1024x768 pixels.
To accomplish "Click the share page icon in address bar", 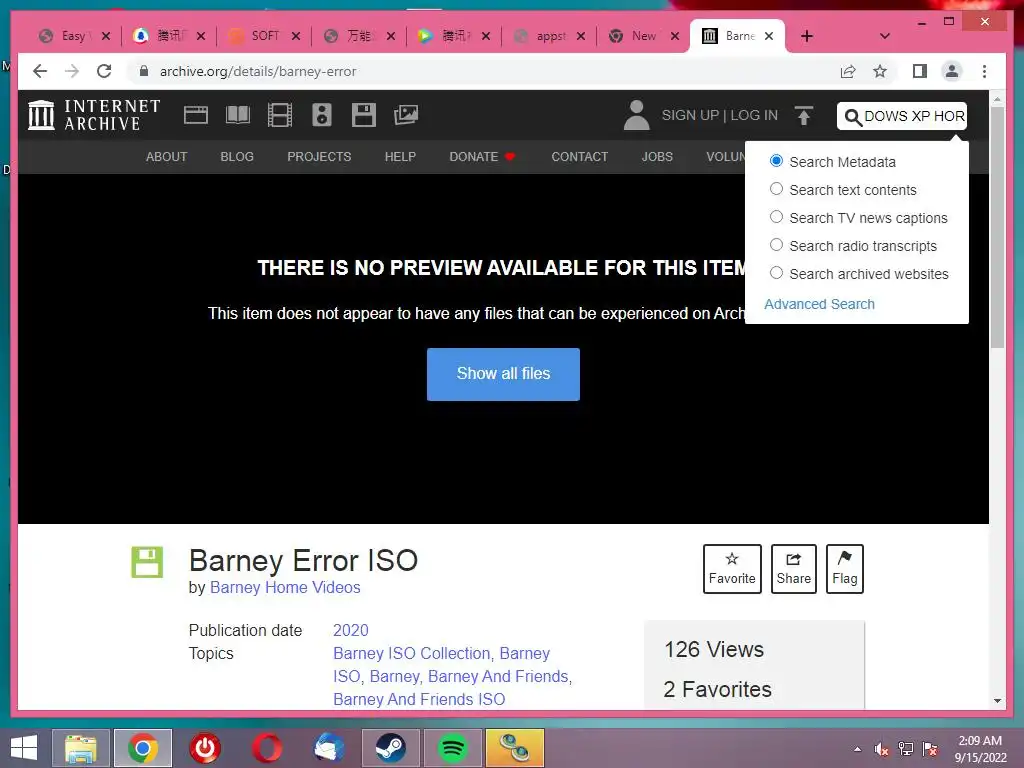I will point(848,71).
